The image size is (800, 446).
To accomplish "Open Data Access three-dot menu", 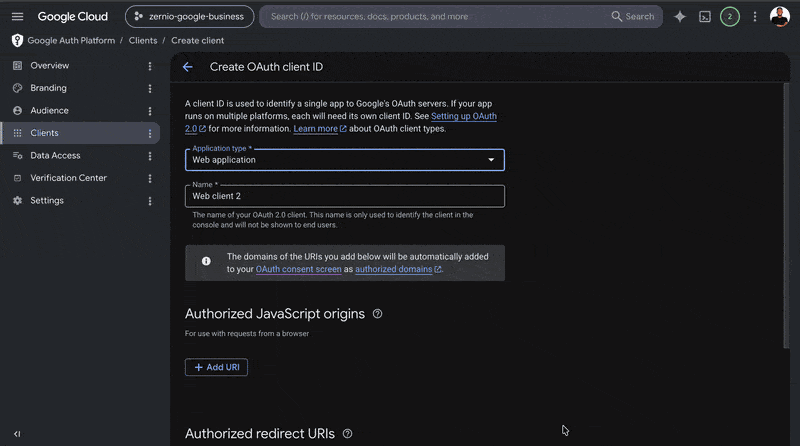I will 149,156.
